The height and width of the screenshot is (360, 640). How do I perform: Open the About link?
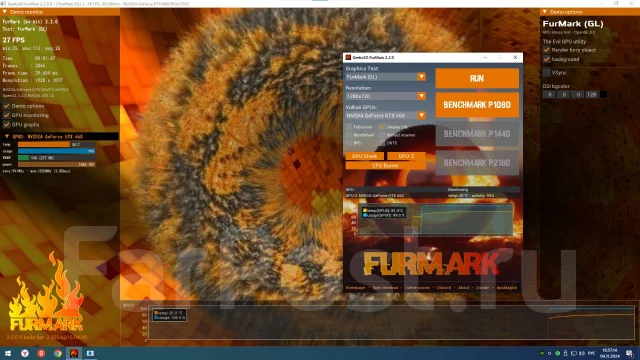click(463, 288)
